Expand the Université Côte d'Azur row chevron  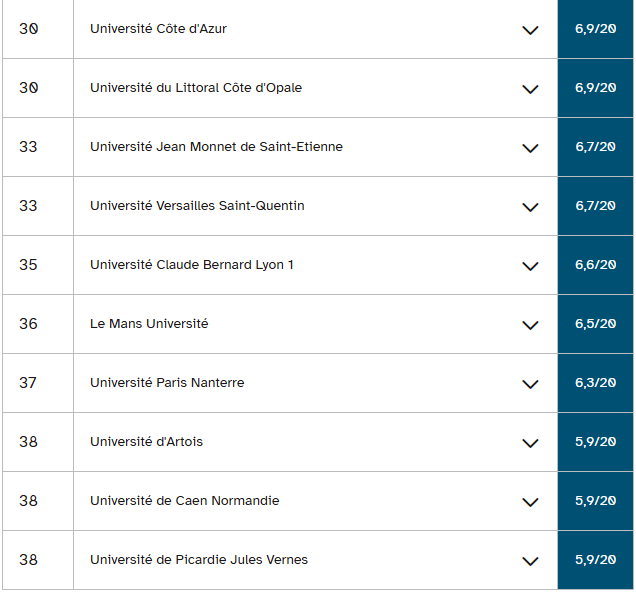531,30
